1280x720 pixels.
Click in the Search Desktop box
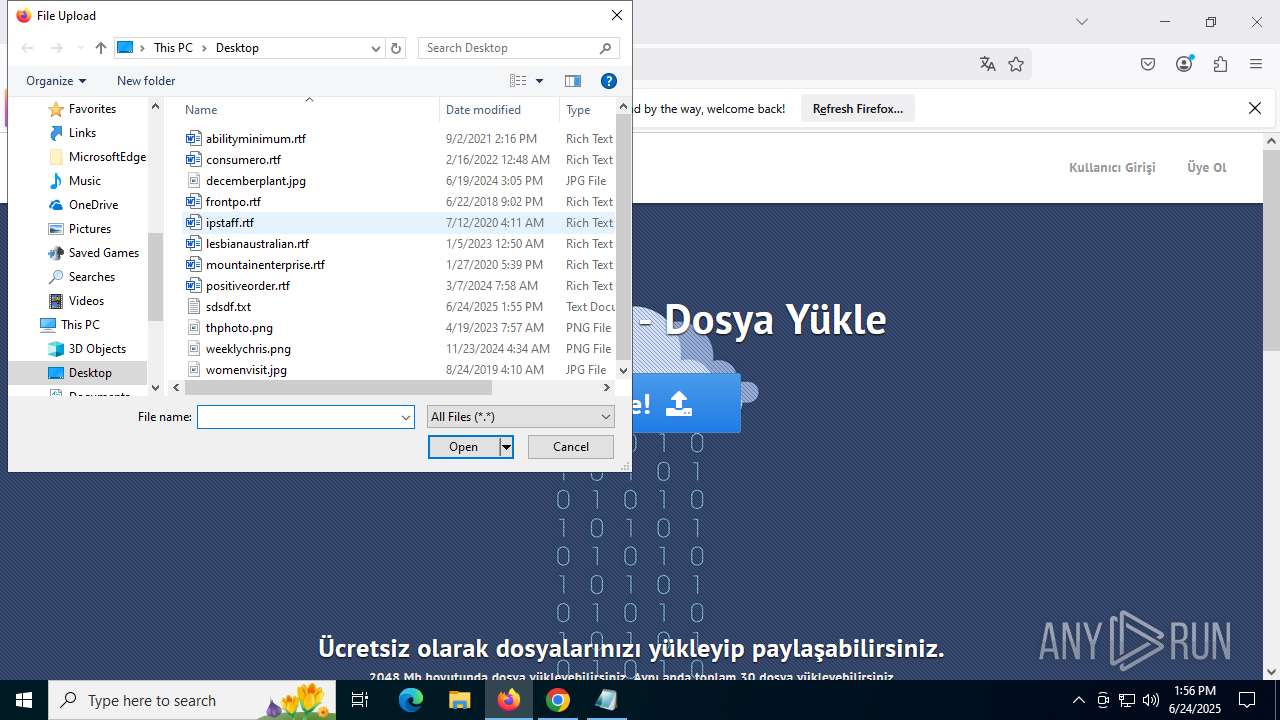click(x=509, y=48)
